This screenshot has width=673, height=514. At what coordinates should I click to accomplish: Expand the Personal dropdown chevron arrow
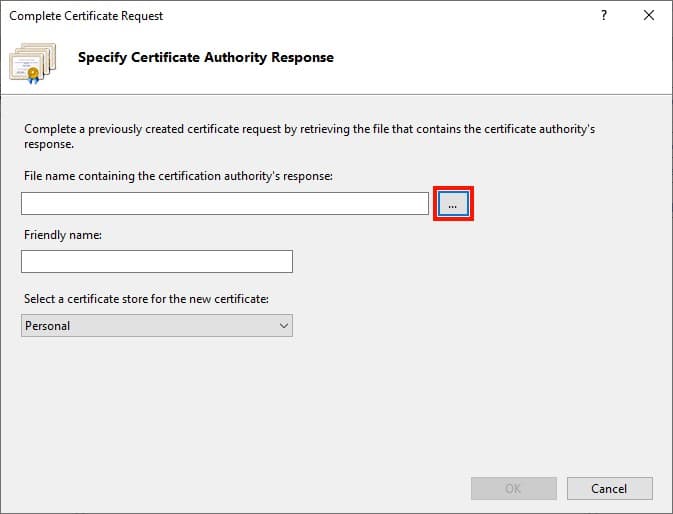click(x=284, y=326)
